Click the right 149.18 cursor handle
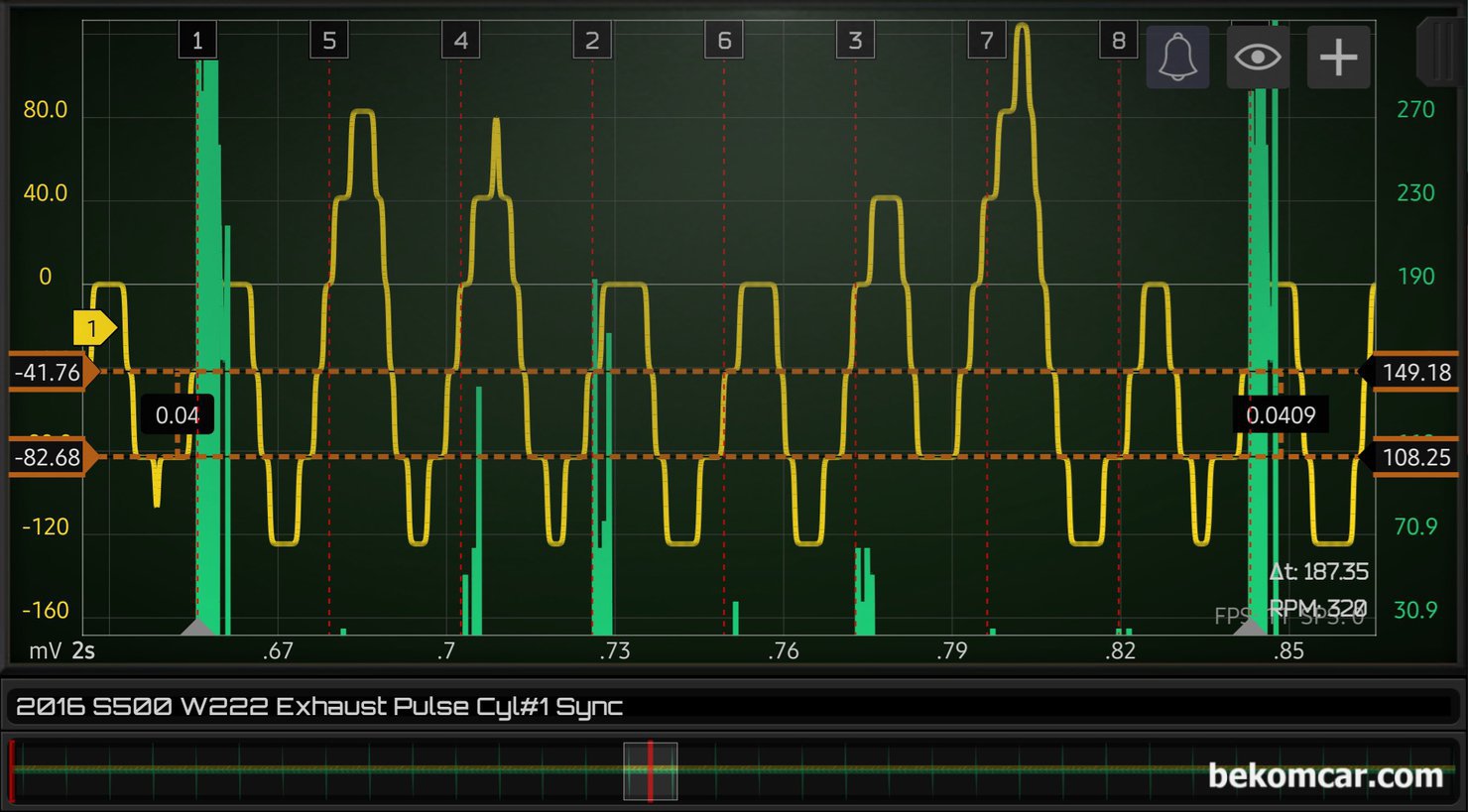This screenshot has height=812, width=1468. click(x=1415, y=373)
